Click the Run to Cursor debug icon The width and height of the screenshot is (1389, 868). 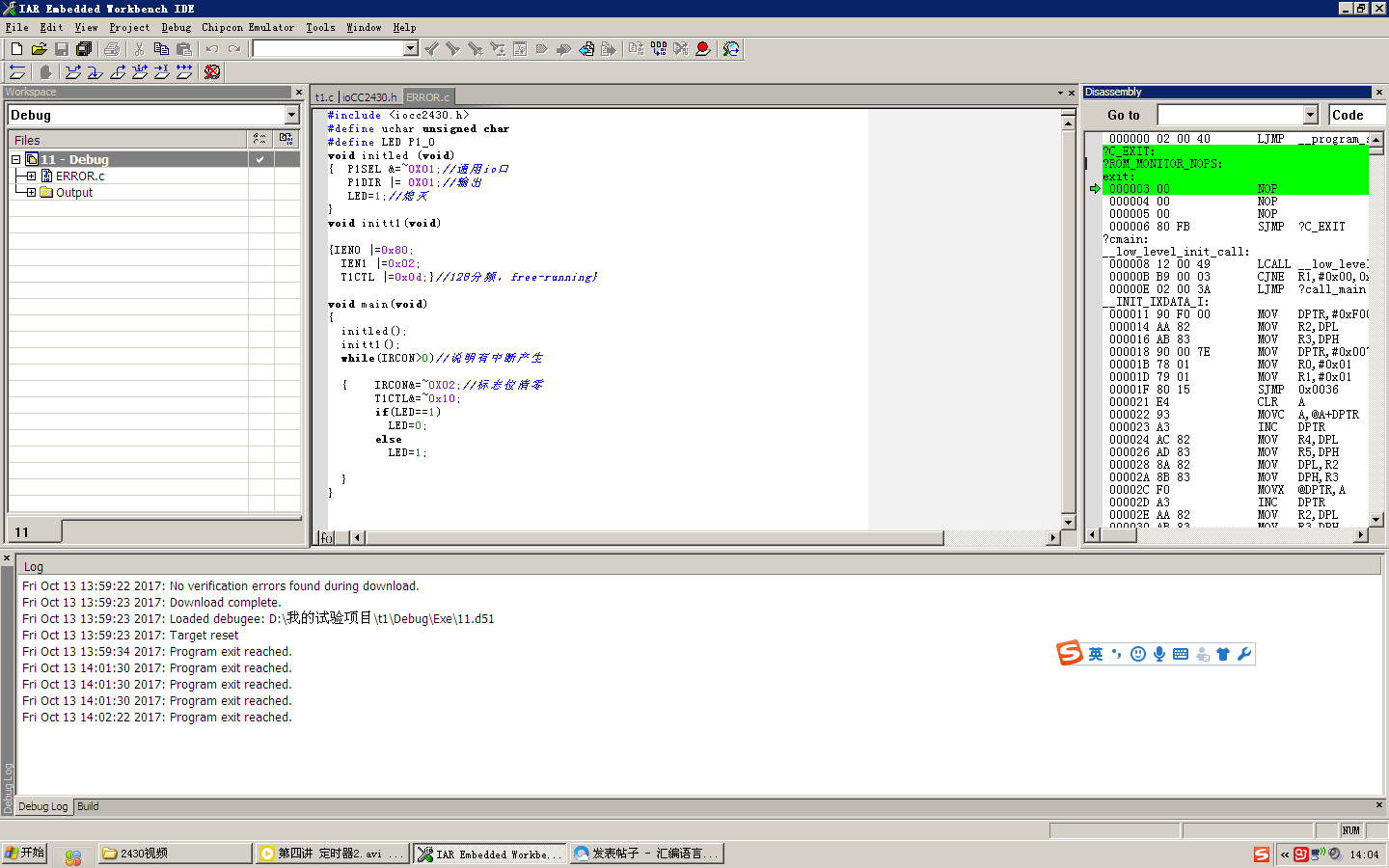tap(162, 72)
